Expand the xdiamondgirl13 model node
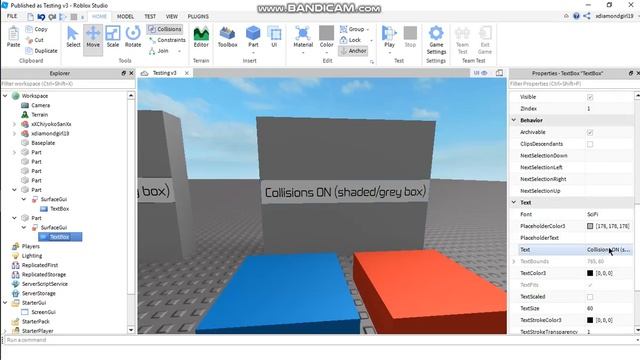 15,133
